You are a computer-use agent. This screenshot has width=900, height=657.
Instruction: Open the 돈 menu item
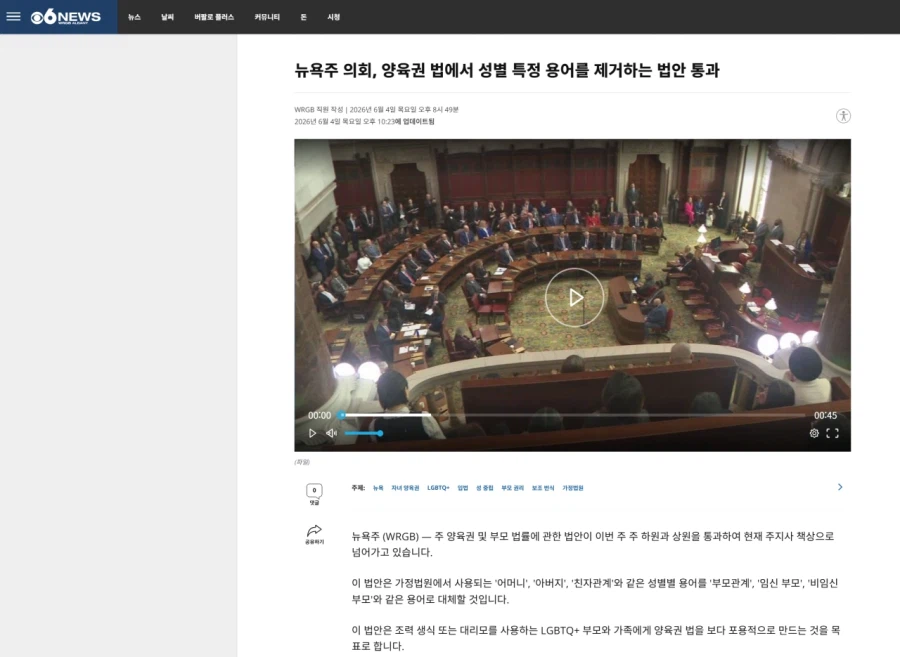click(x=304, y=17)
